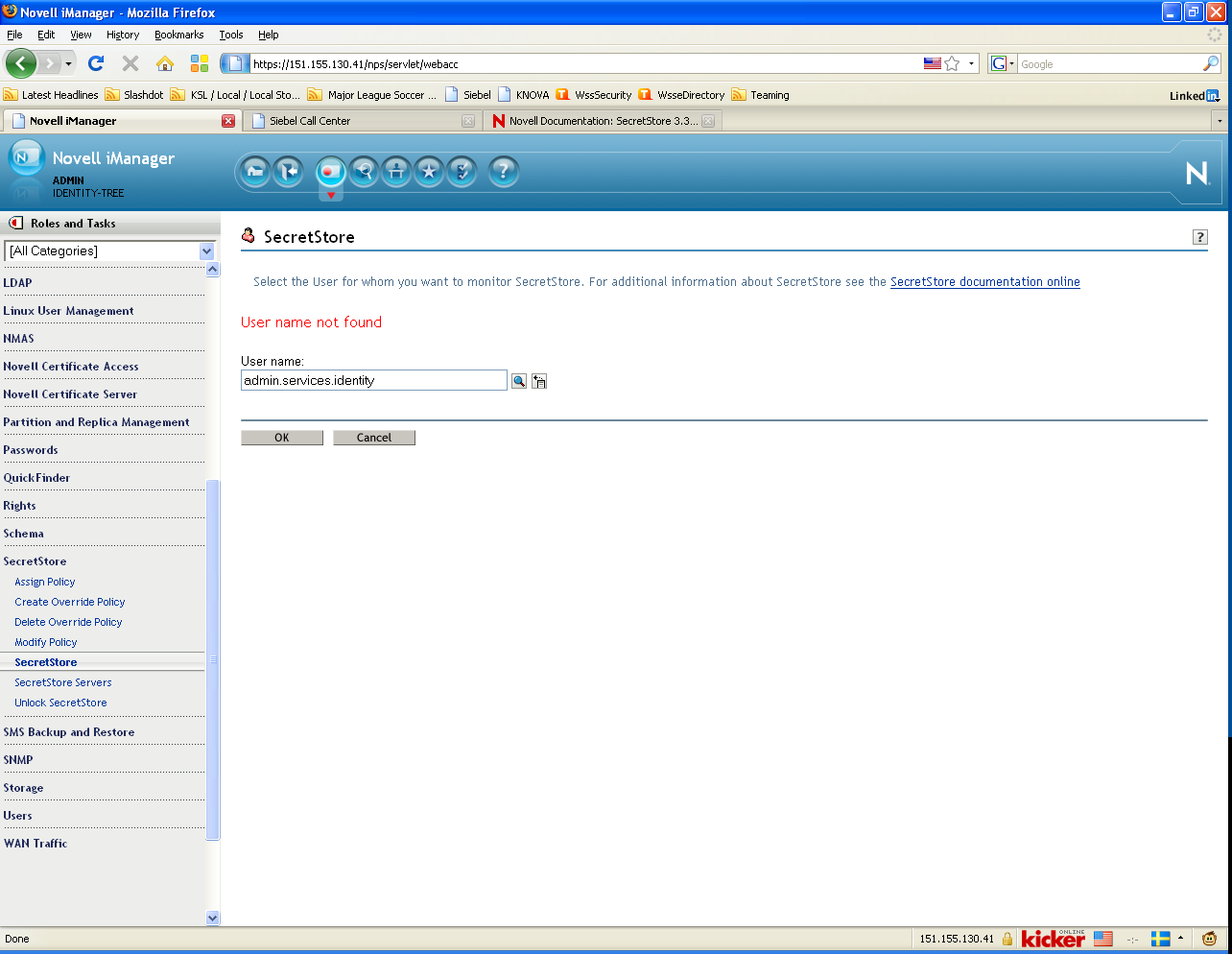Image resolution: width=1232 pixels, height=954 pixels.
Task: Open View Objects magnifier icon
Action: pos(364,172)
